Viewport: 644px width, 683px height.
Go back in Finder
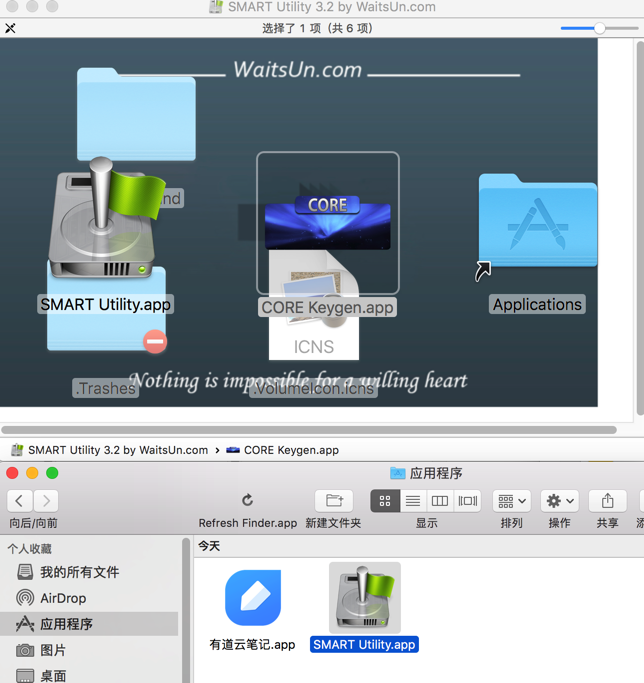19,501
